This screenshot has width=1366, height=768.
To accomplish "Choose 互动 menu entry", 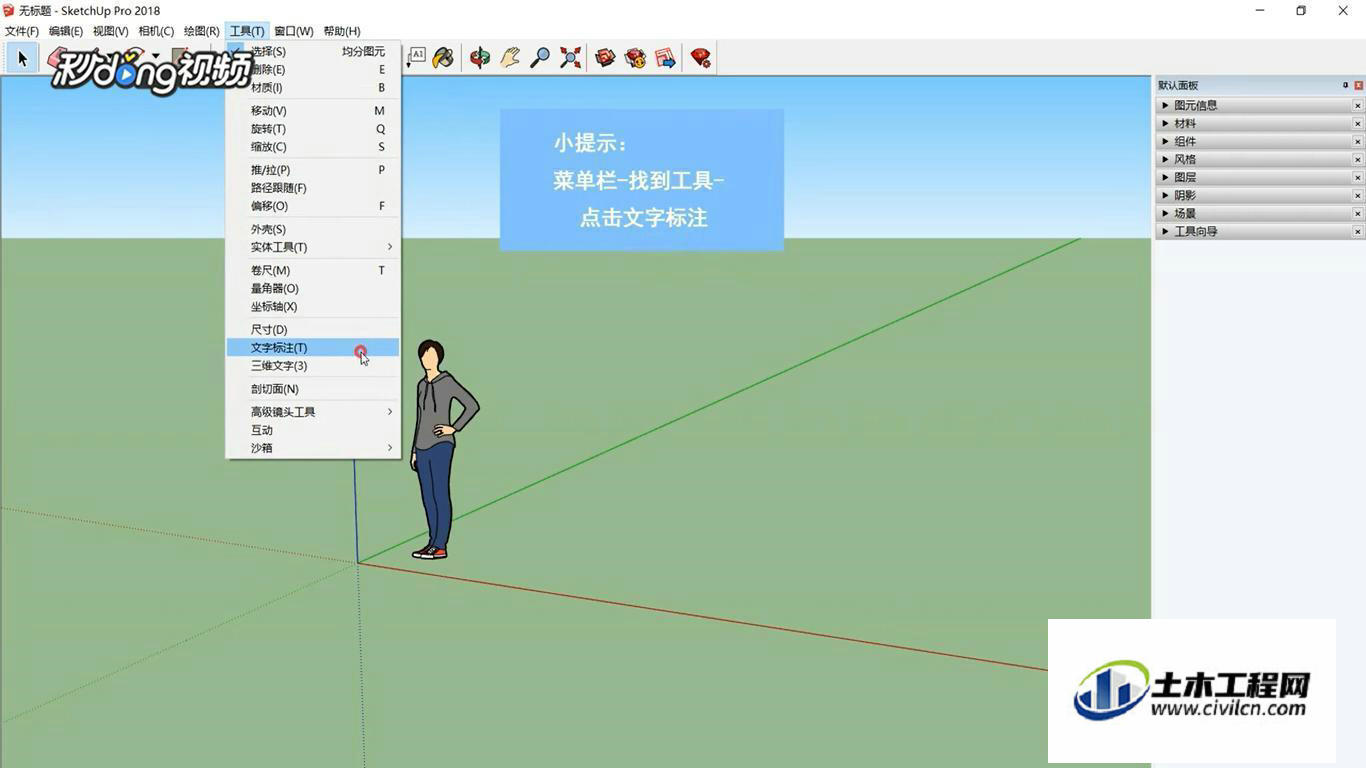I will (313, 430).
